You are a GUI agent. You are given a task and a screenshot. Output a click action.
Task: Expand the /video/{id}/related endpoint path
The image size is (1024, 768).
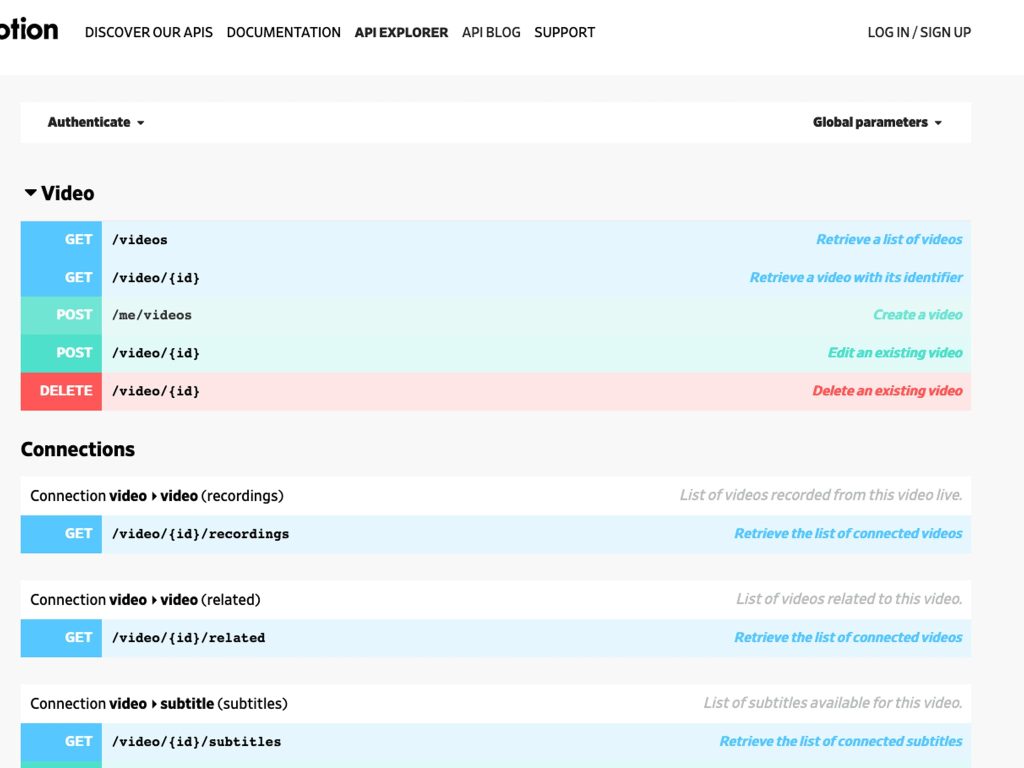coord(188,637)
